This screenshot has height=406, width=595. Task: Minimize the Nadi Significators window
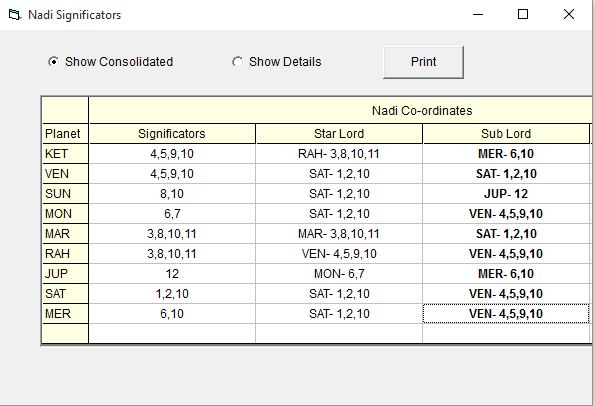coord(478,14)
